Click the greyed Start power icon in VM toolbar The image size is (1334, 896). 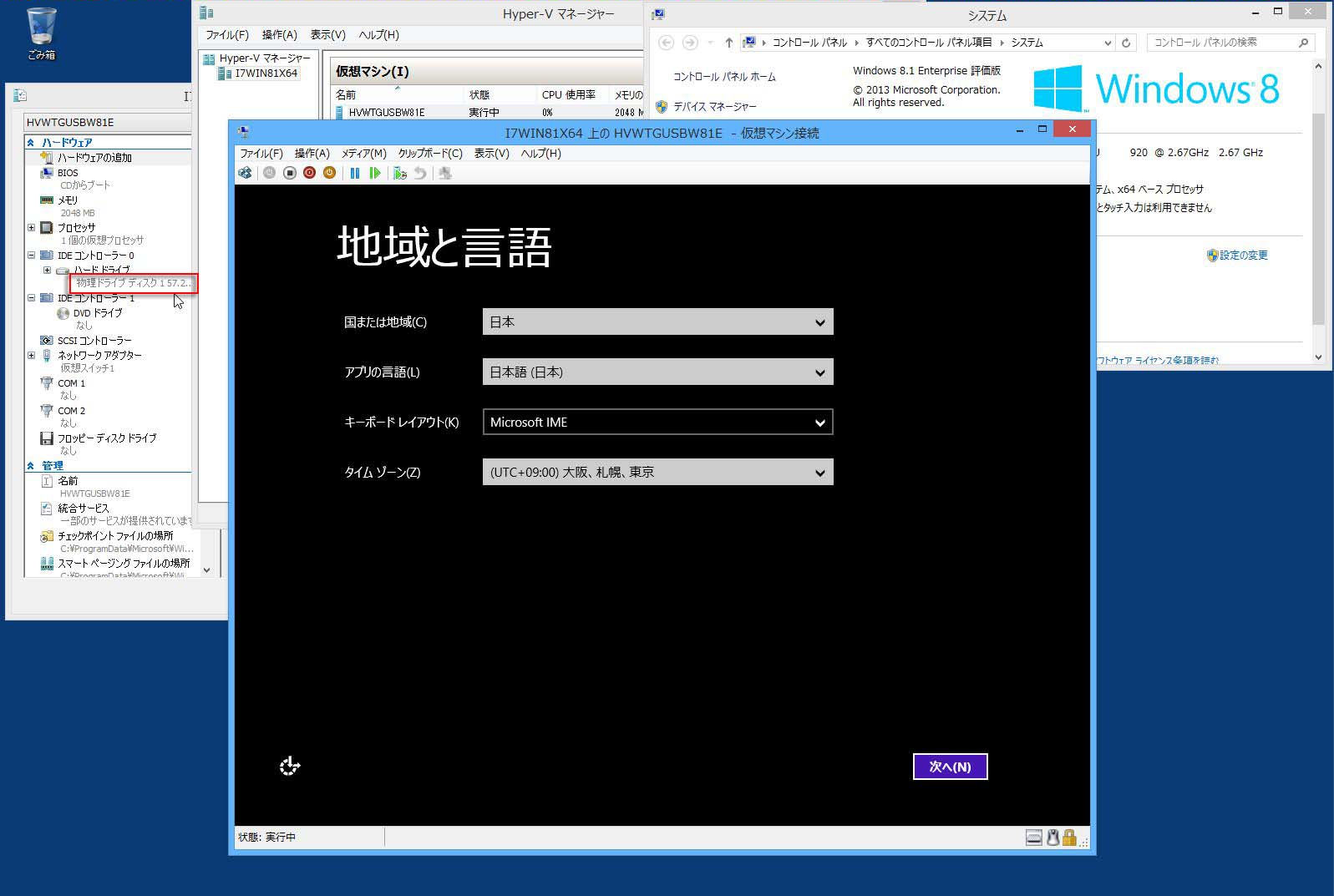pos(269,173)
